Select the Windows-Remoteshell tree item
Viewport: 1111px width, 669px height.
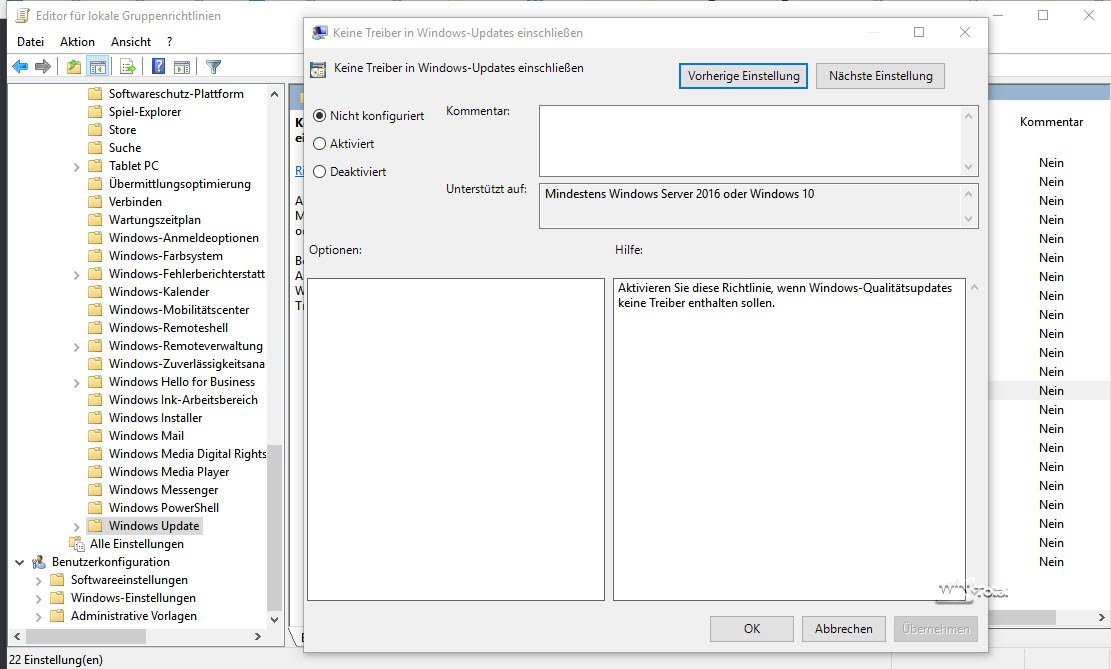pyautogui.click(x=168, y=327)
